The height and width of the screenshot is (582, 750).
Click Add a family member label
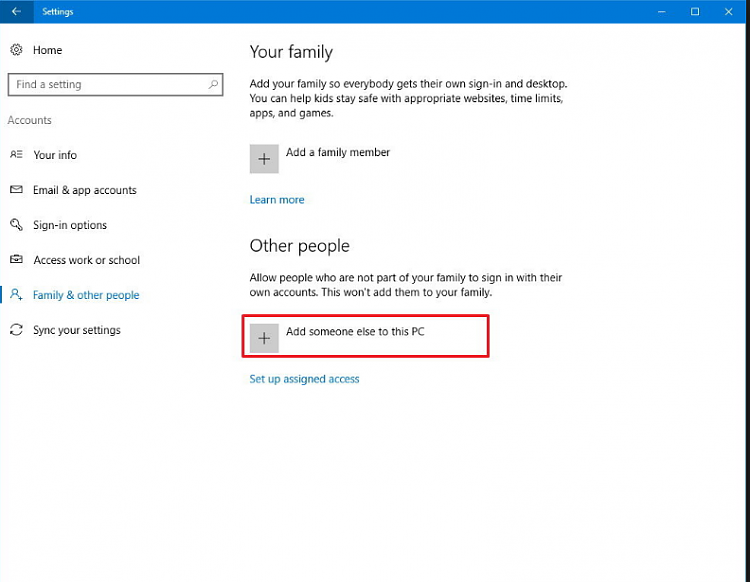coord(338,152)
